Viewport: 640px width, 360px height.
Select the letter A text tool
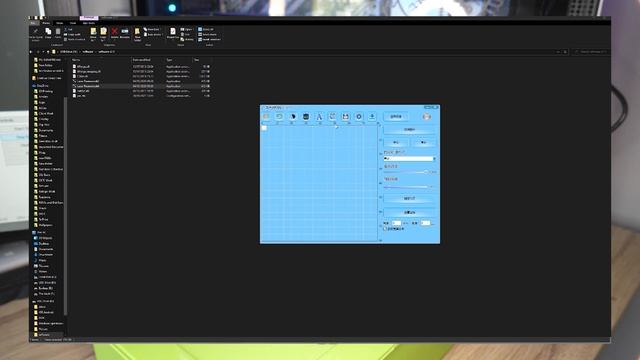[319, 117]
